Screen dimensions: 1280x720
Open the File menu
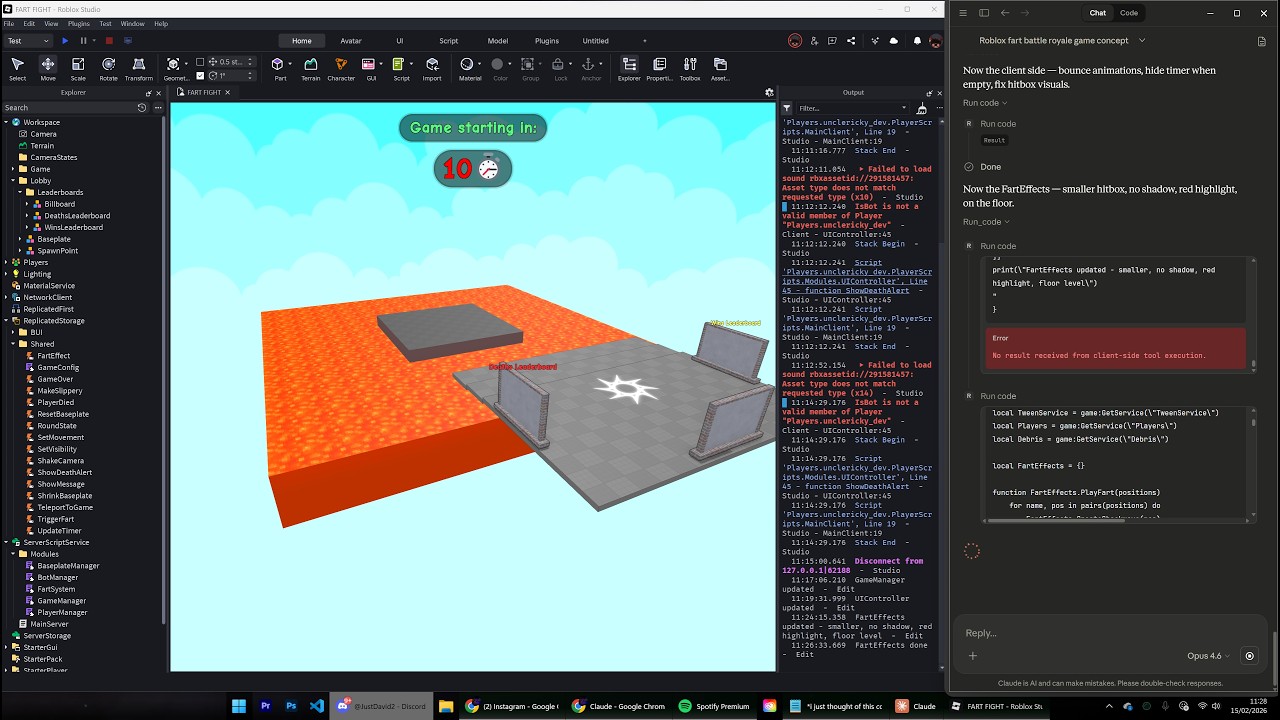point(8,23)
